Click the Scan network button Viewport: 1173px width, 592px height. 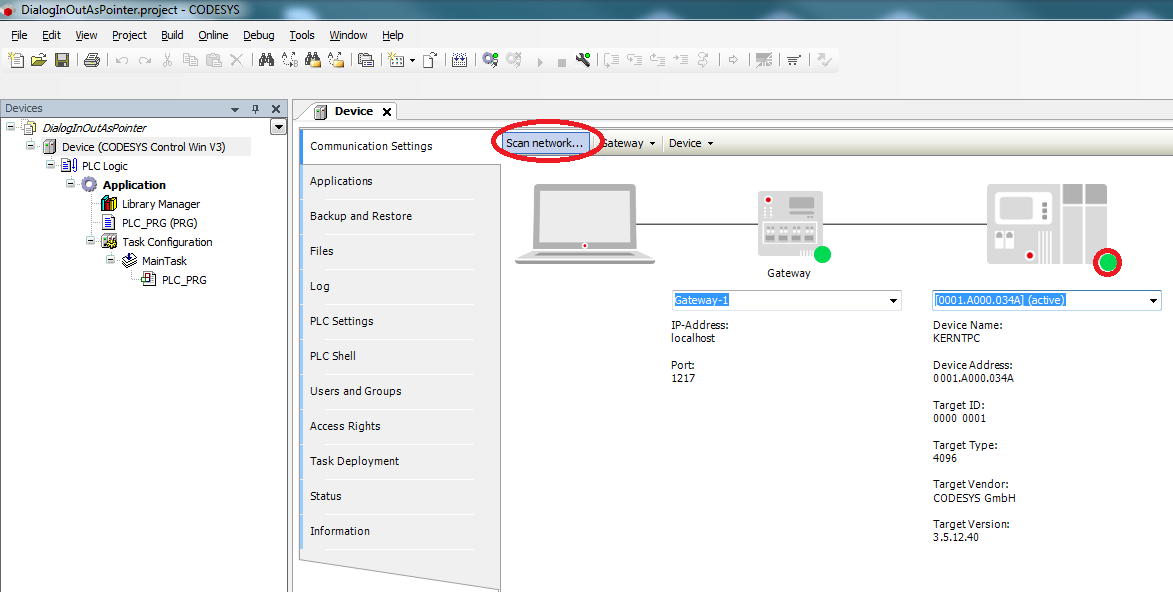[x=544, y=143]
